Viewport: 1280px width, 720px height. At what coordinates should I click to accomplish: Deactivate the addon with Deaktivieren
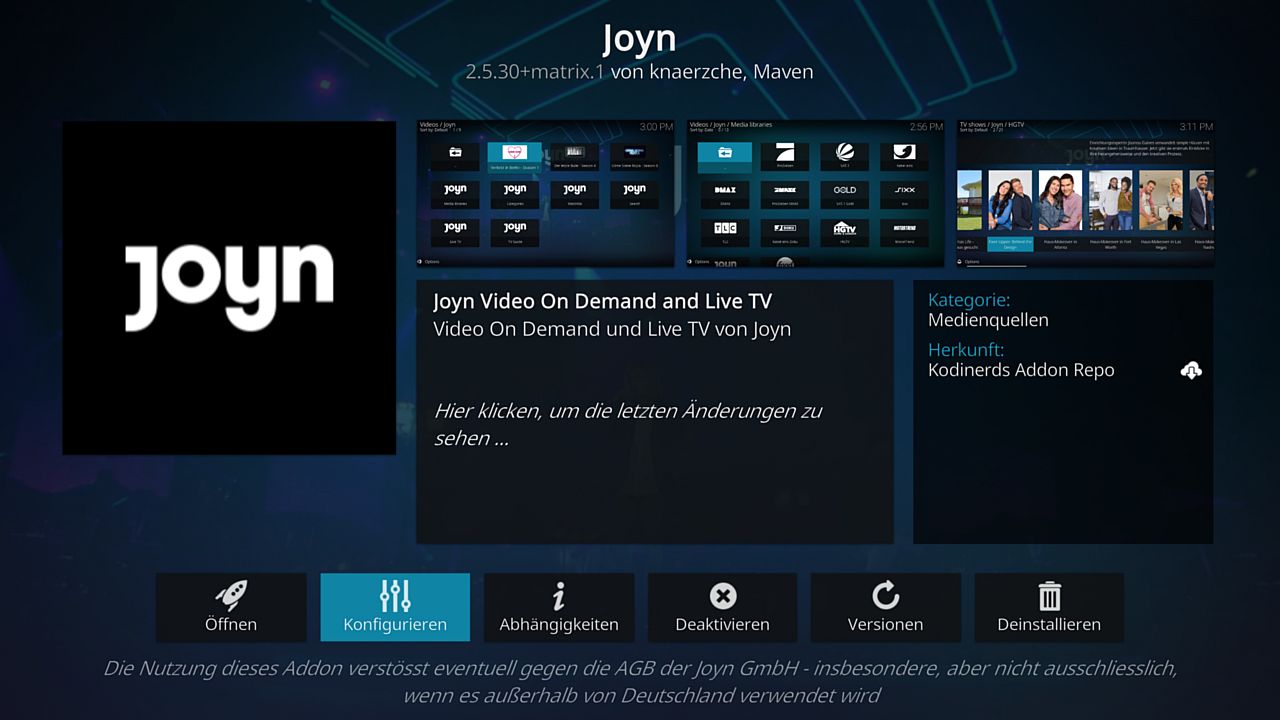coord(722,607)
